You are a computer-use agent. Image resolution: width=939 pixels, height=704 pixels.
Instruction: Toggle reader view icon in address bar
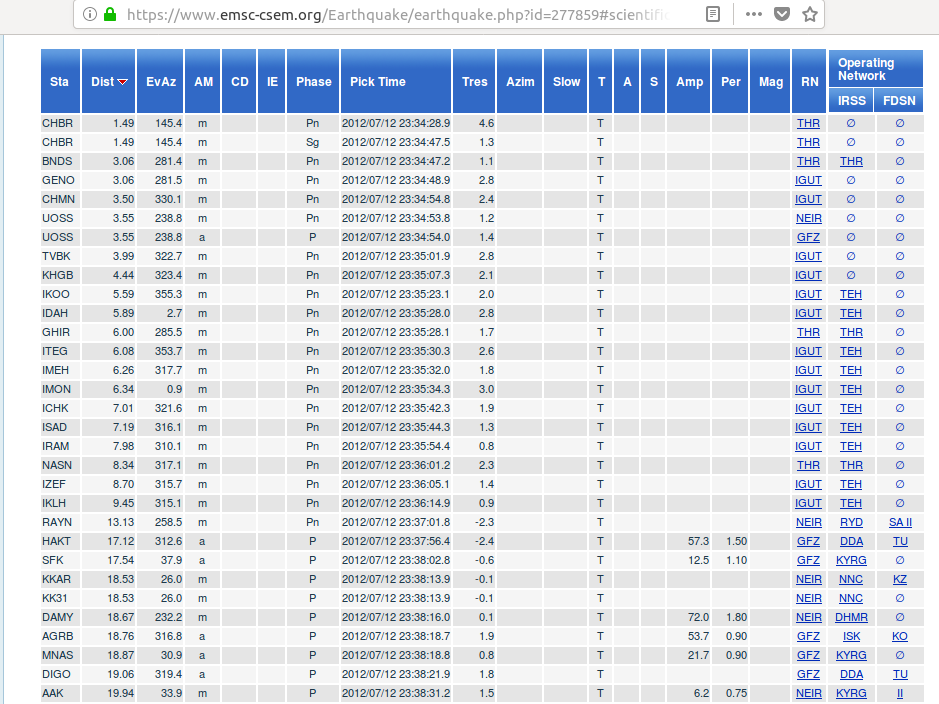pos(712,15)
